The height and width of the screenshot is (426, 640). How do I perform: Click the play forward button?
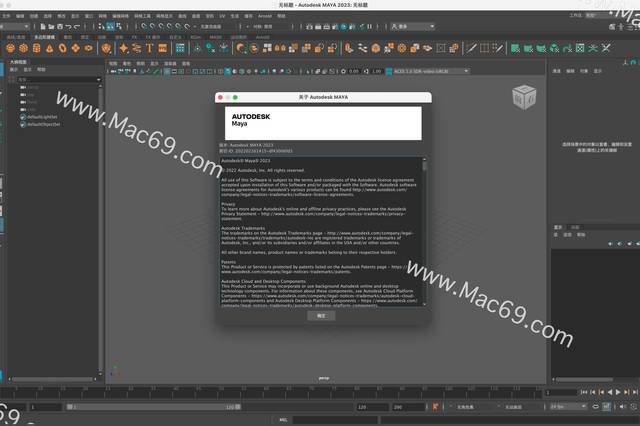coord(618,392)
